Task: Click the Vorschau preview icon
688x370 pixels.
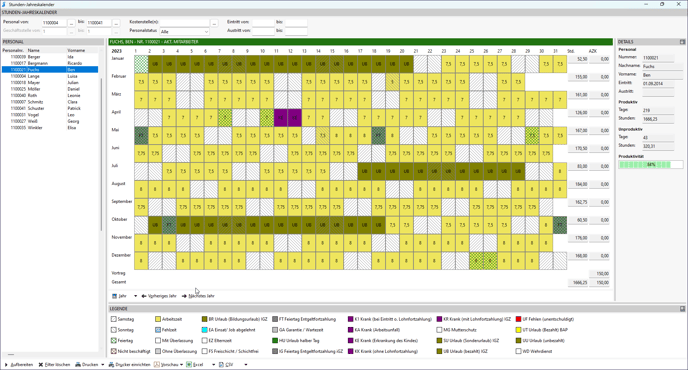Action: tap(157, 365)
